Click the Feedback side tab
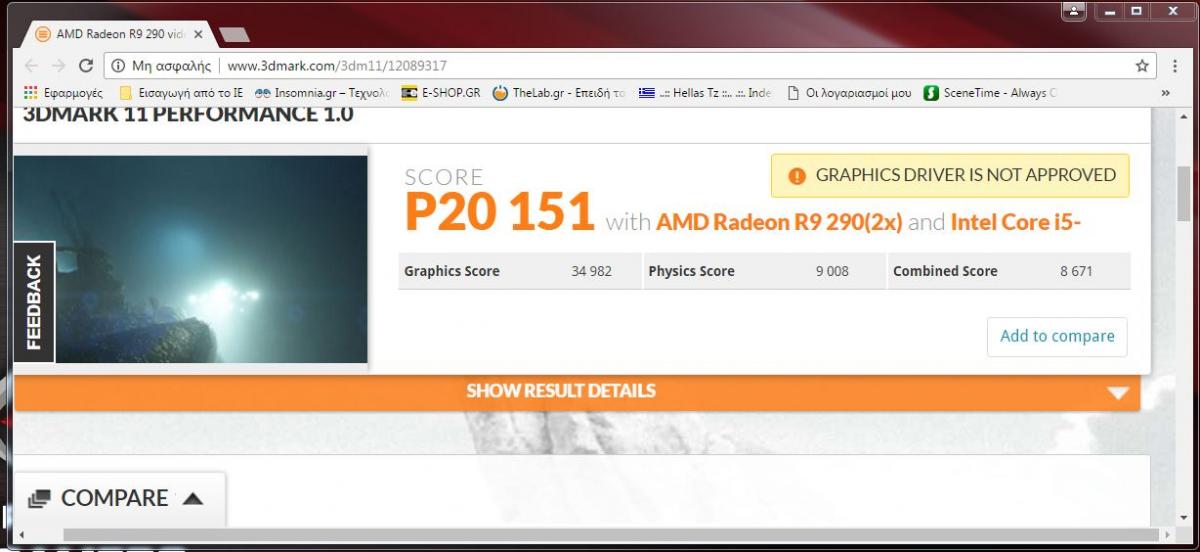The height and width of the screenshot is (552, 1200). (x=34, y=302)
